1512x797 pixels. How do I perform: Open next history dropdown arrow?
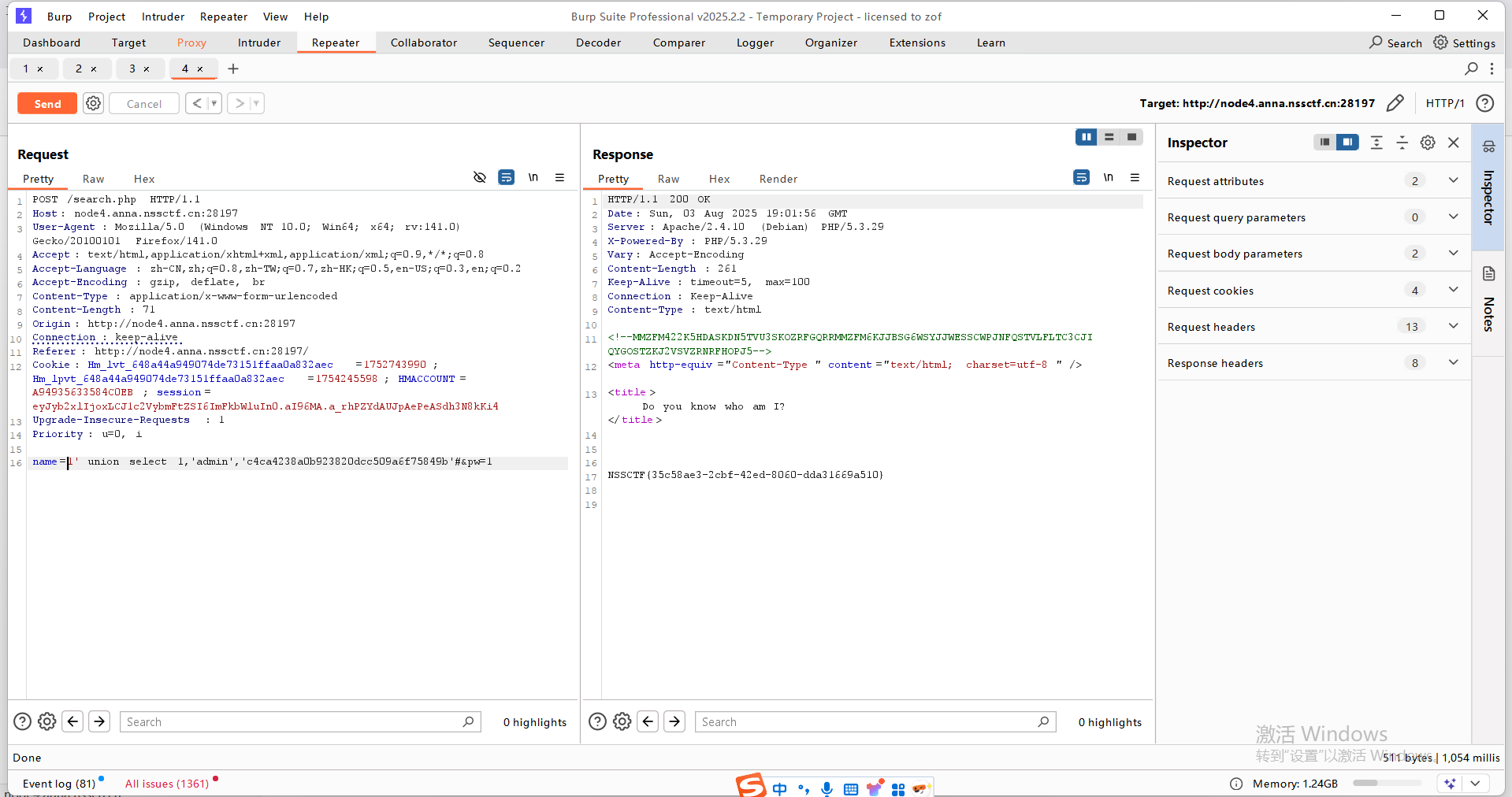(x=256, y=103)
